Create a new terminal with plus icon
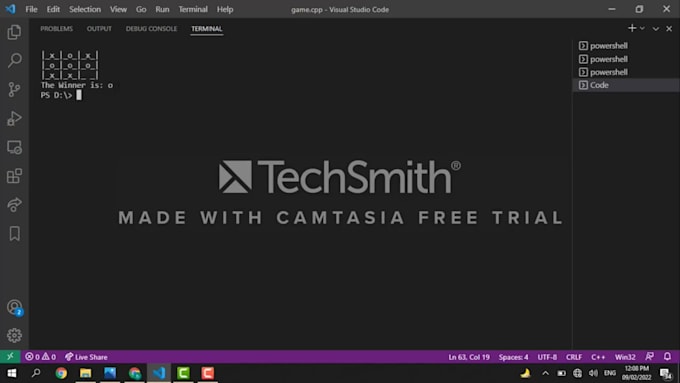This screenshot has height=383, width=680. (x=632, y=28)
